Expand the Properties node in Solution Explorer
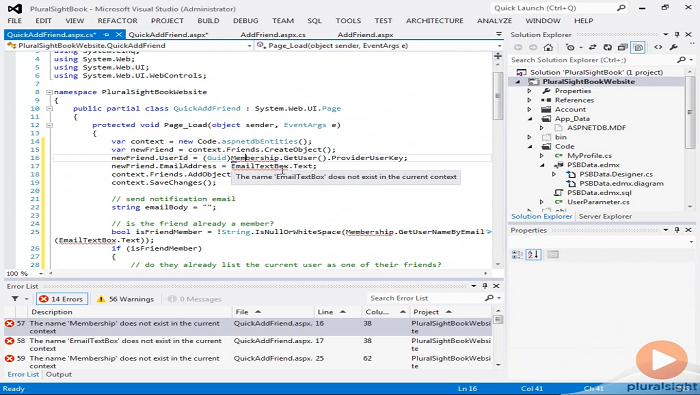This screenshot has width=700, height=395. click(x=529, y=91)
